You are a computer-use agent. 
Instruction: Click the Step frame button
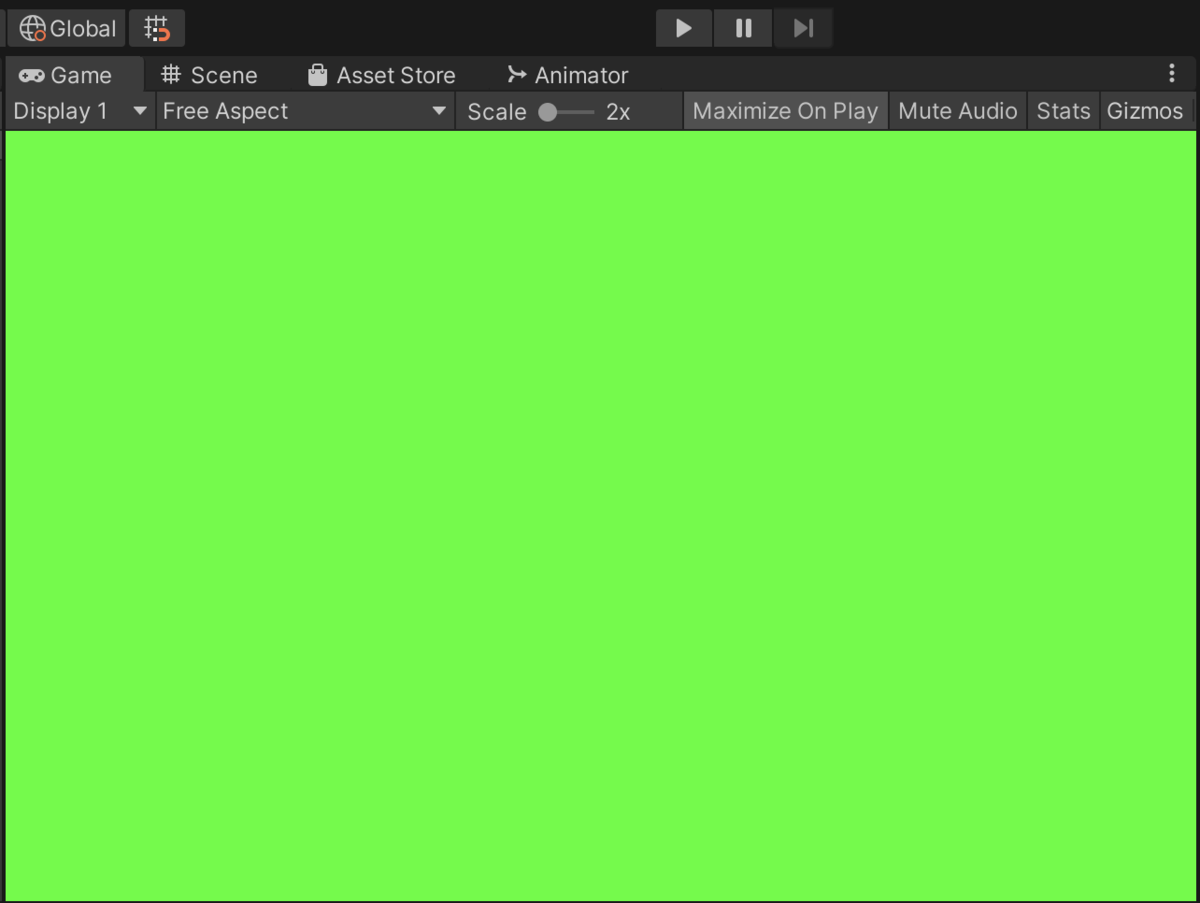coord(803,27)
